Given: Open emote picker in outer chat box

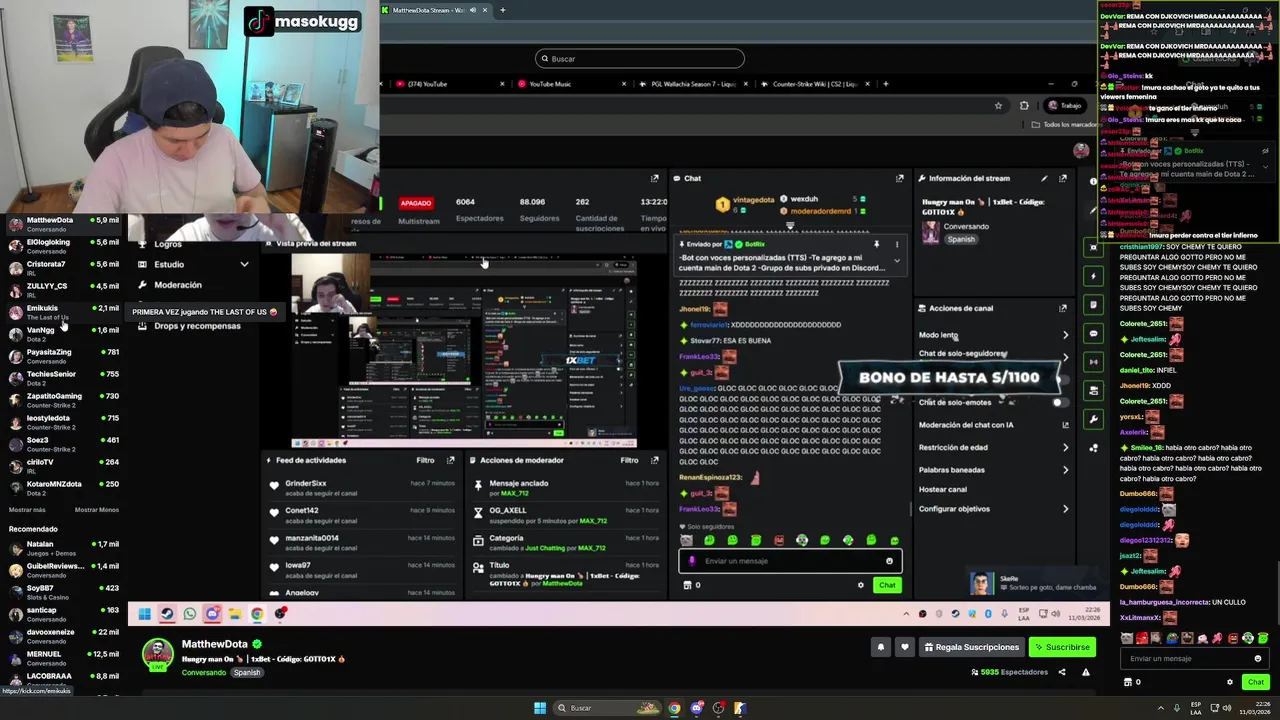Looking at the screenshot, I should coord(1258,658).
